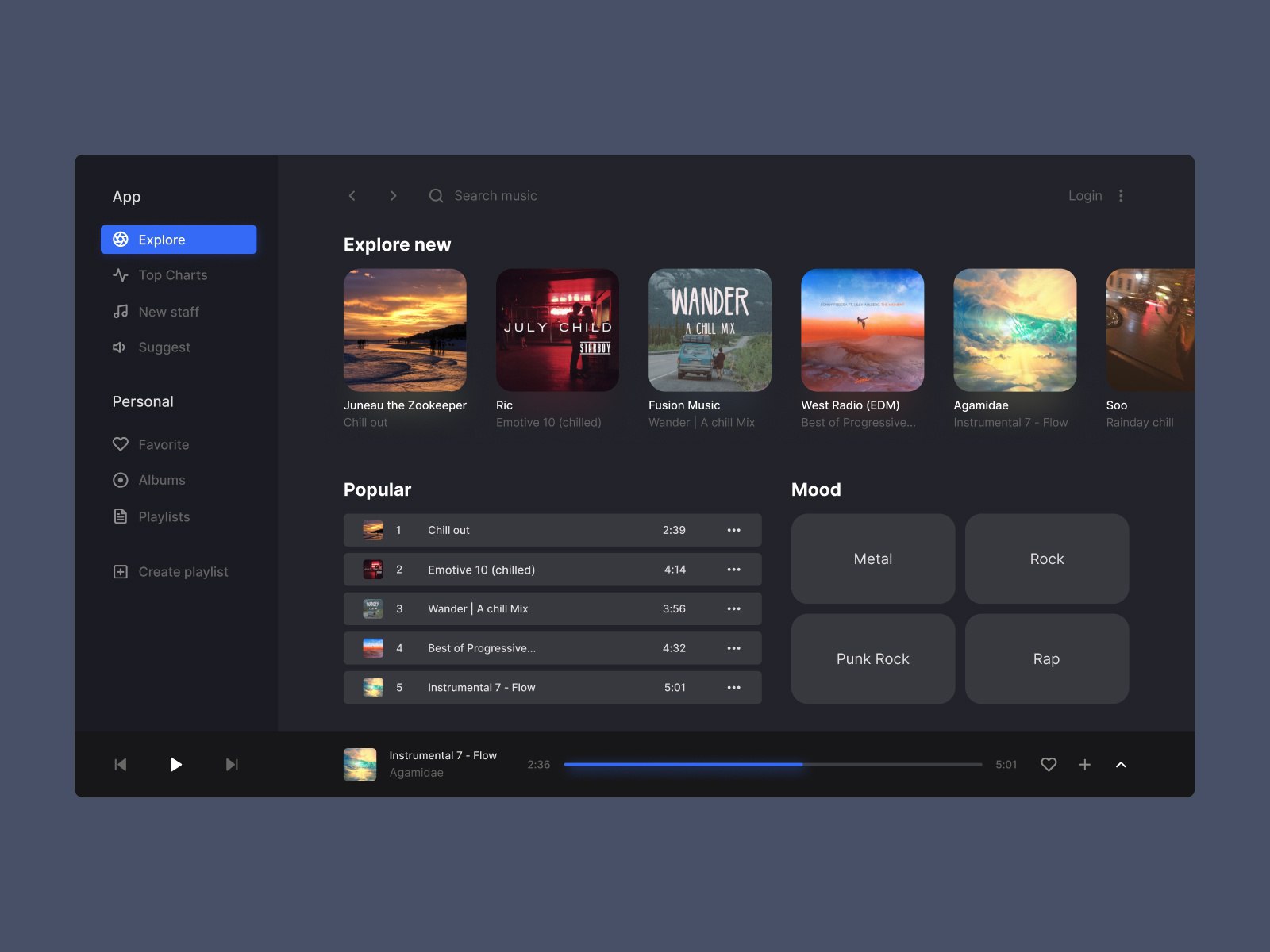Open Juneau the Zookeeper album cover
Screen dimensions: 1270x952
[x=405, y=330]
